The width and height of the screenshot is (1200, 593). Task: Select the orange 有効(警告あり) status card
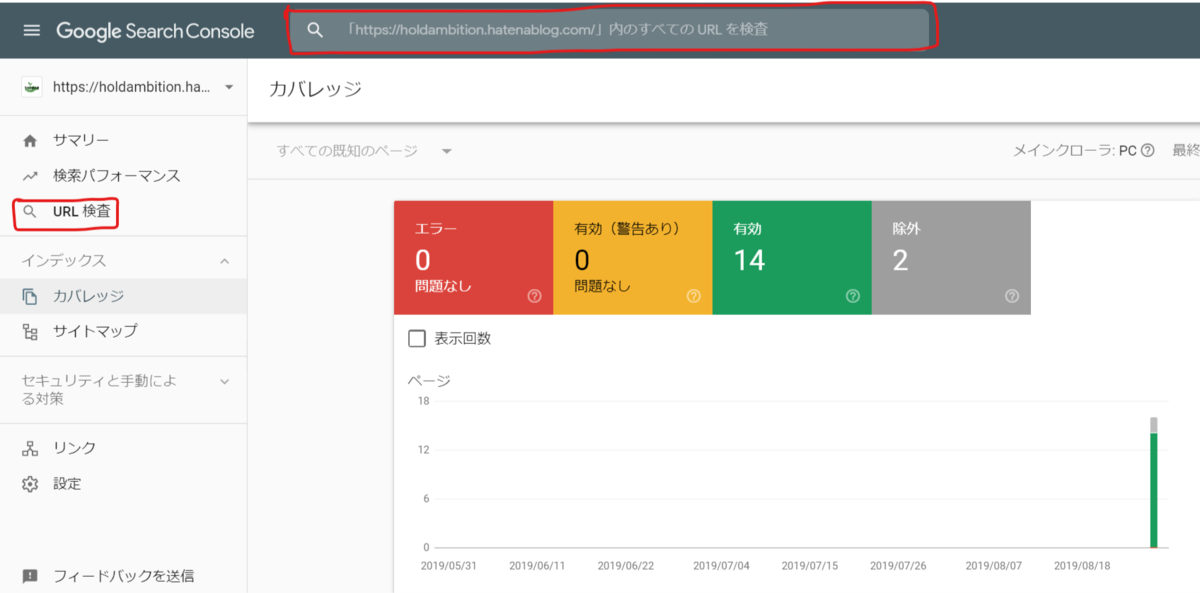(x=632, y=257)
